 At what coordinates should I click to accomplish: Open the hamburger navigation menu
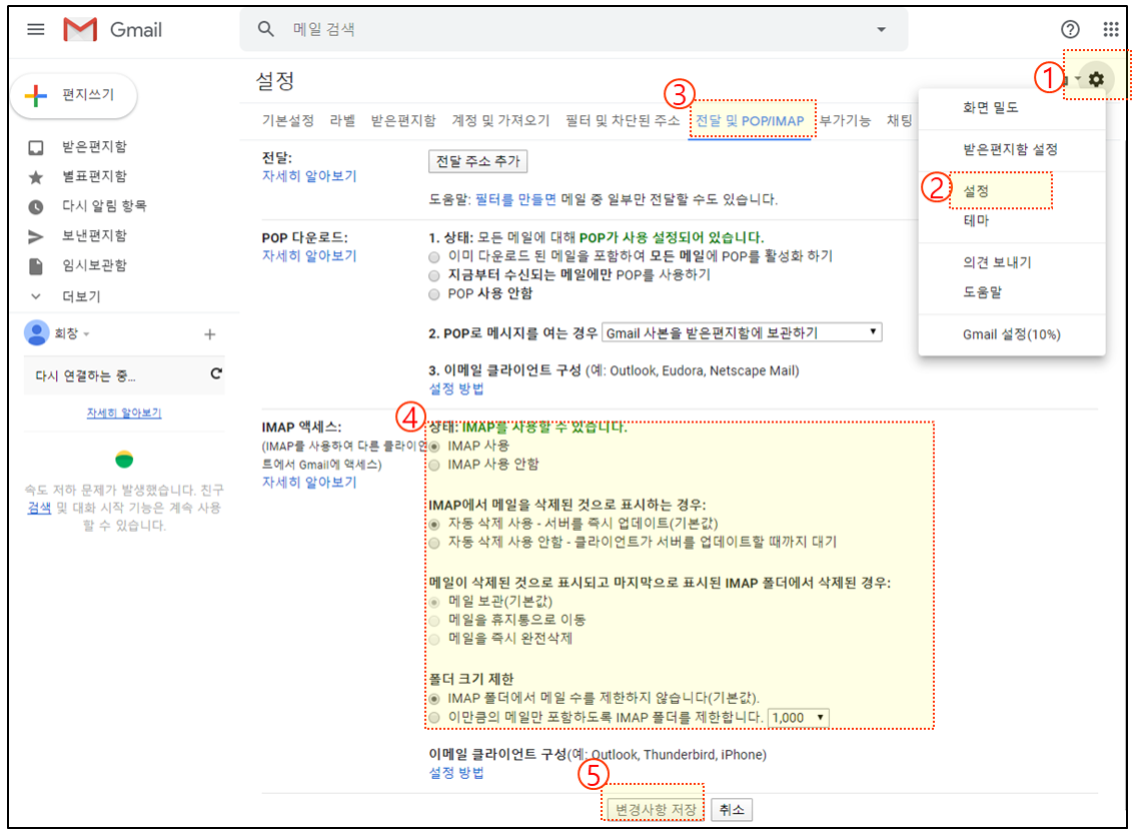(x=34, y=29)
